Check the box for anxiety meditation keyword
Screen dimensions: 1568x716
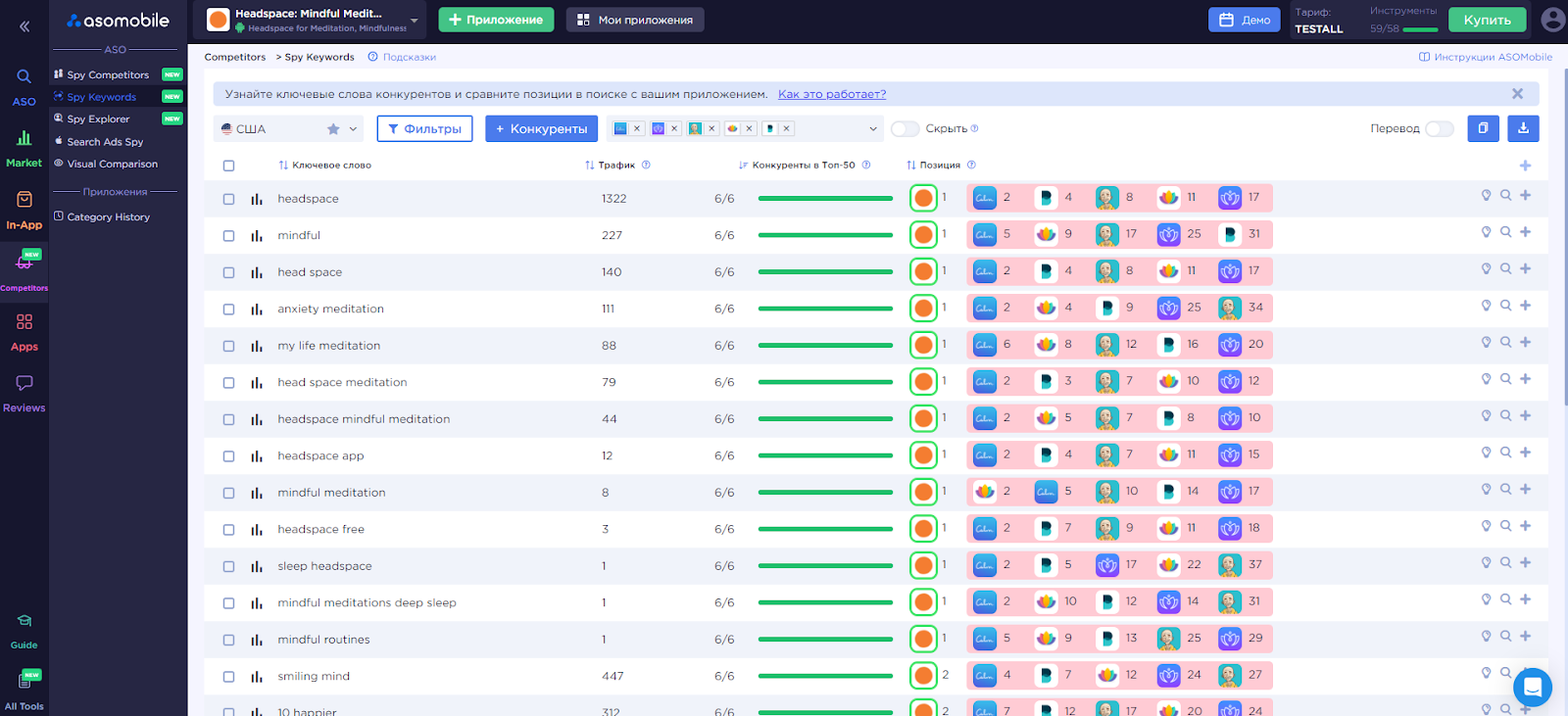point(228,310)
